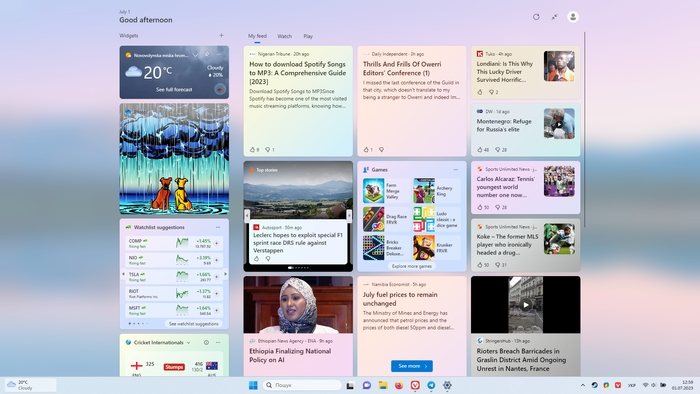Open Telegram from taskbar

point(431,385)
